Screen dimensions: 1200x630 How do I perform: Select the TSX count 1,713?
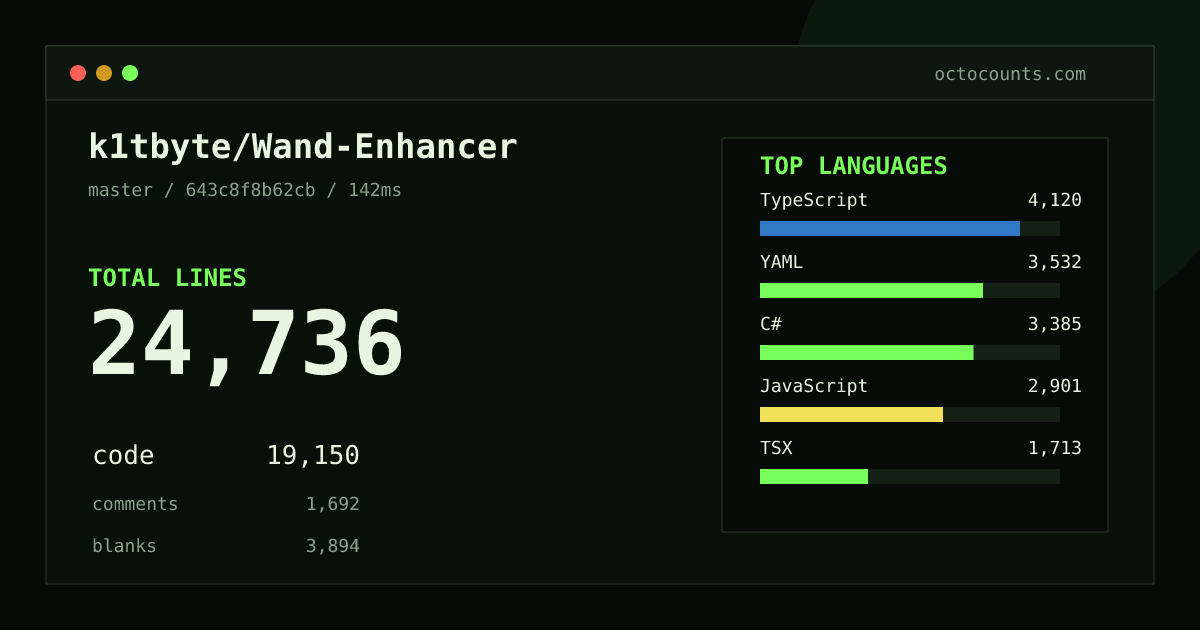pos(1055,448)
